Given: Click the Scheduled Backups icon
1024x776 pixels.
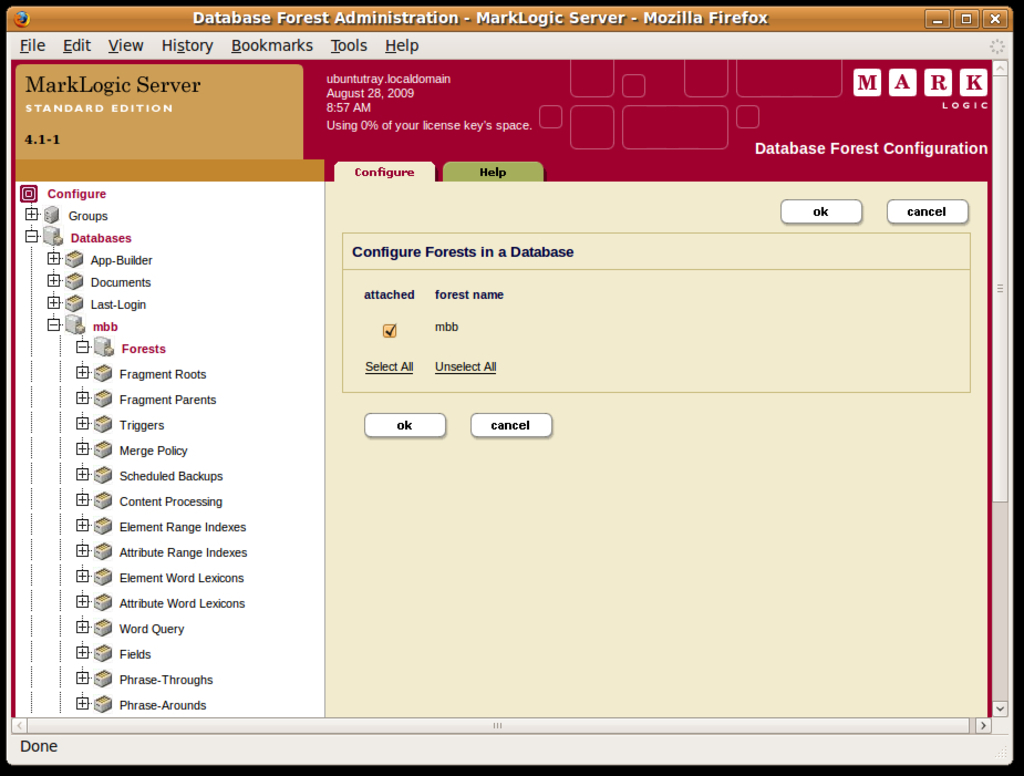Looking at the screenshot, I should pos(103,476).
